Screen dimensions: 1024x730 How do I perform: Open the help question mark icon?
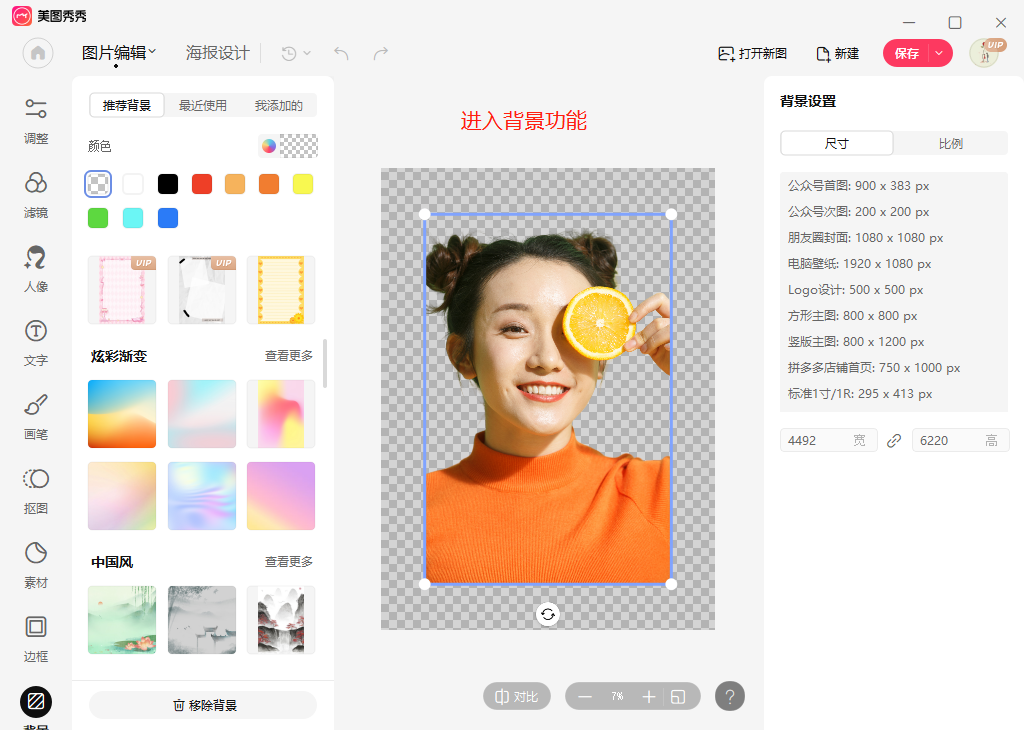click(x=730, y=696)
